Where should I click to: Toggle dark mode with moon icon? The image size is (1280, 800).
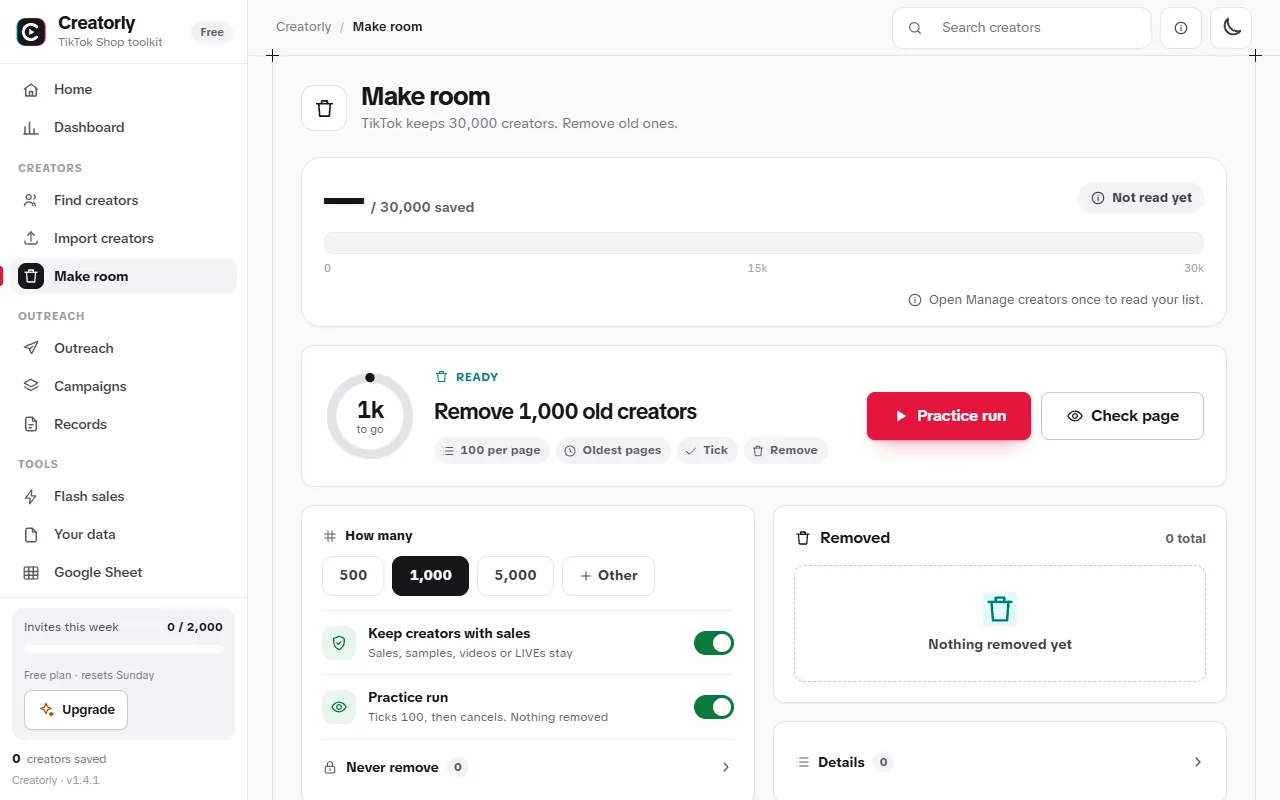(x=1231, y=28)
